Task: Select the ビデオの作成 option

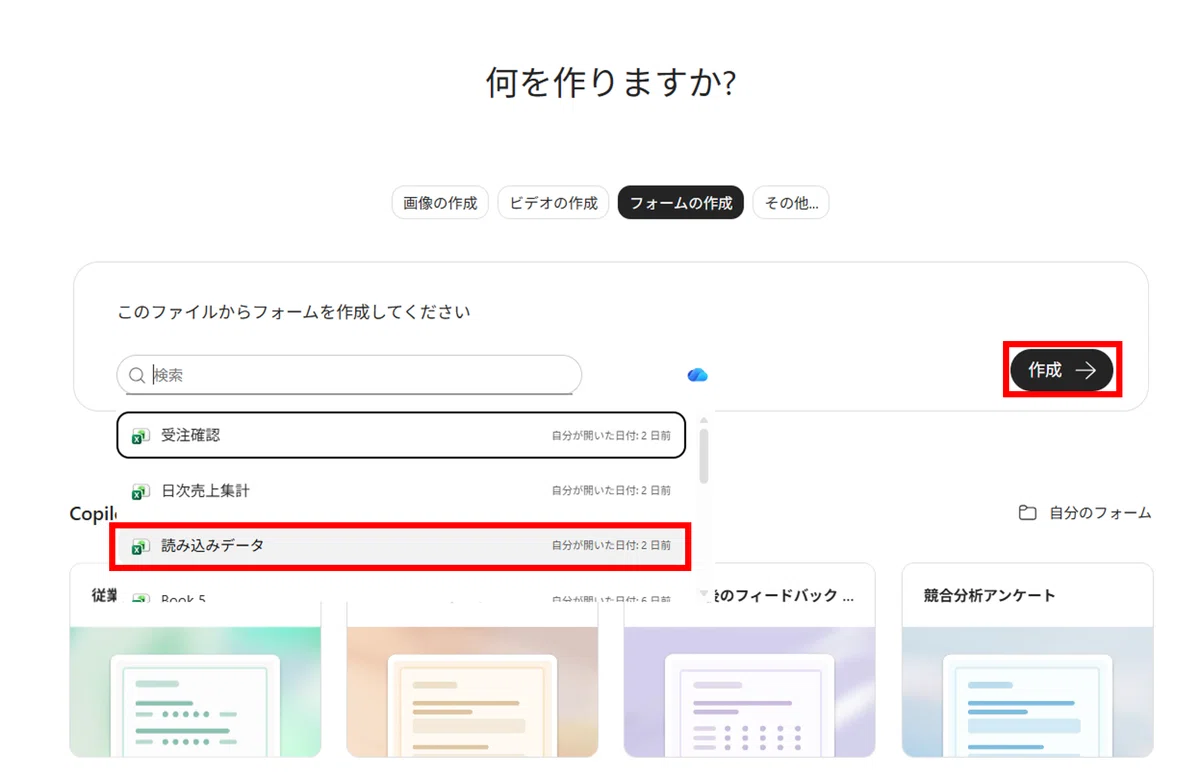Action: (x=553, y=203)
